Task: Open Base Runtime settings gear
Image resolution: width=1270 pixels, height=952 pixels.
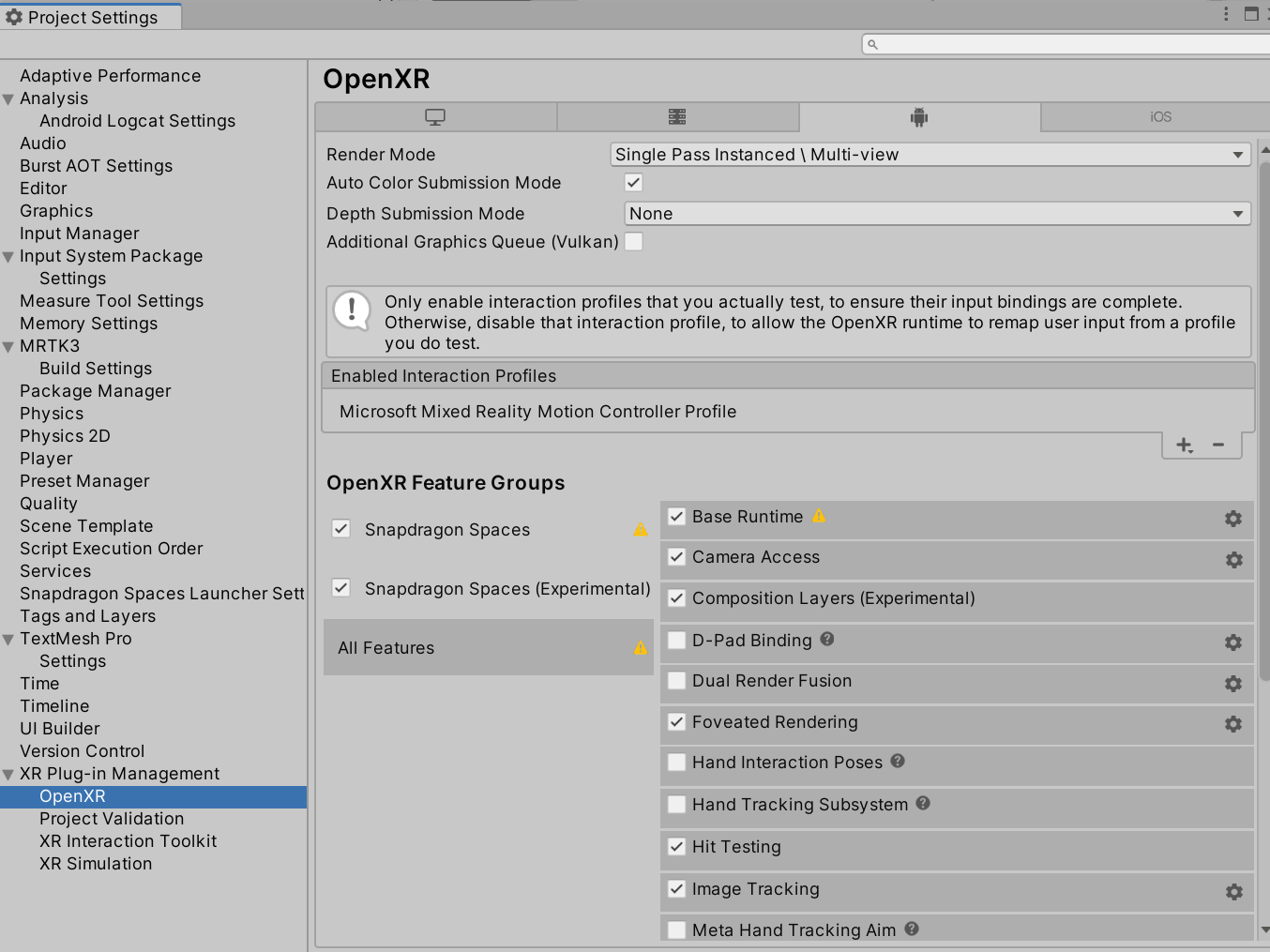Action: pyautogui.click(x=1233, y=519)
